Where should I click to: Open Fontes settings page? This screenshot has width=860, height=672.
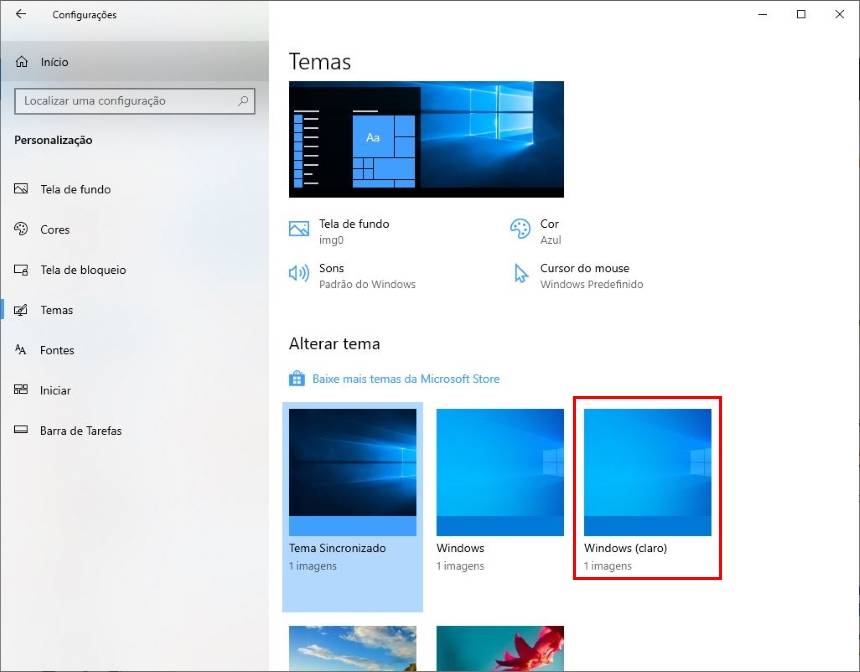(134, 350)
